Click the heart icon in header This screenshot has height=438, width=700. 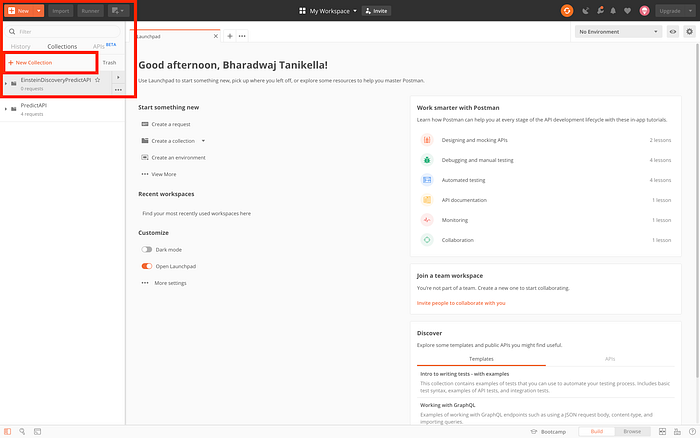pyautogui.click(x=627, y=11)
